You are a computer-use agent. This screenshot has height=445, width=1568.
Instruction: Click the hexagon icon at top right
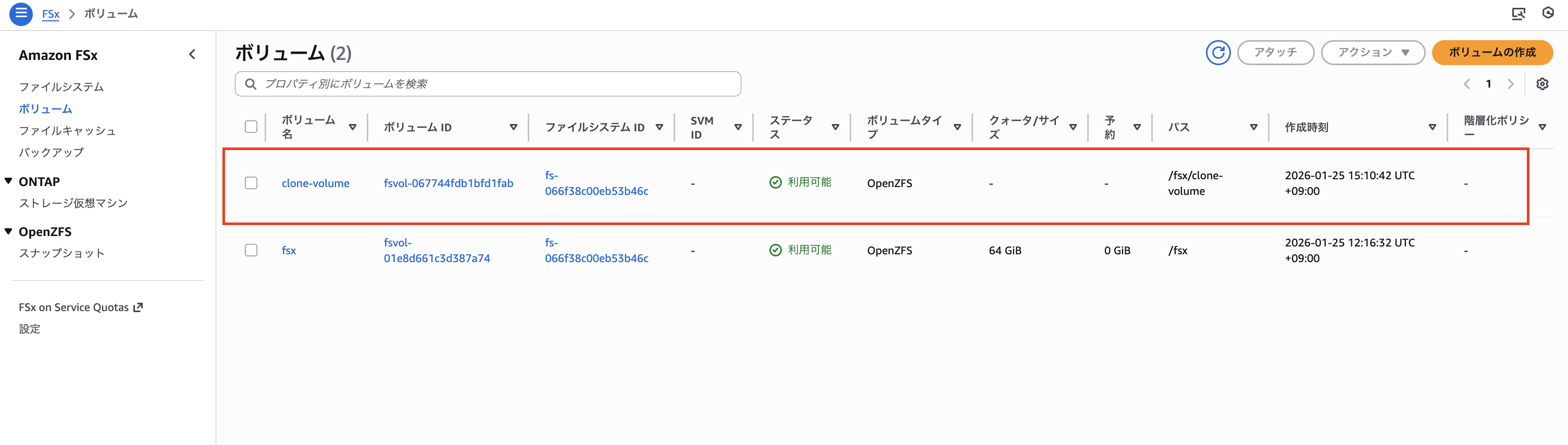tap(1548, 13)
